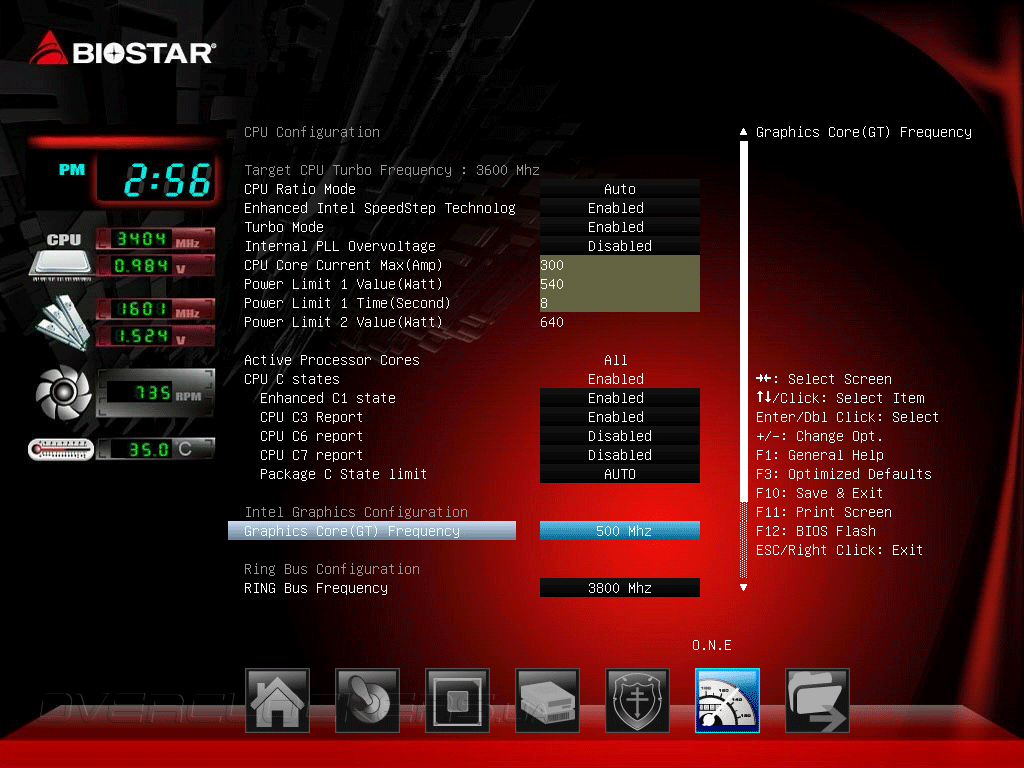
Task: Change CPU C states Enabled value
Action: pos(616,379)
